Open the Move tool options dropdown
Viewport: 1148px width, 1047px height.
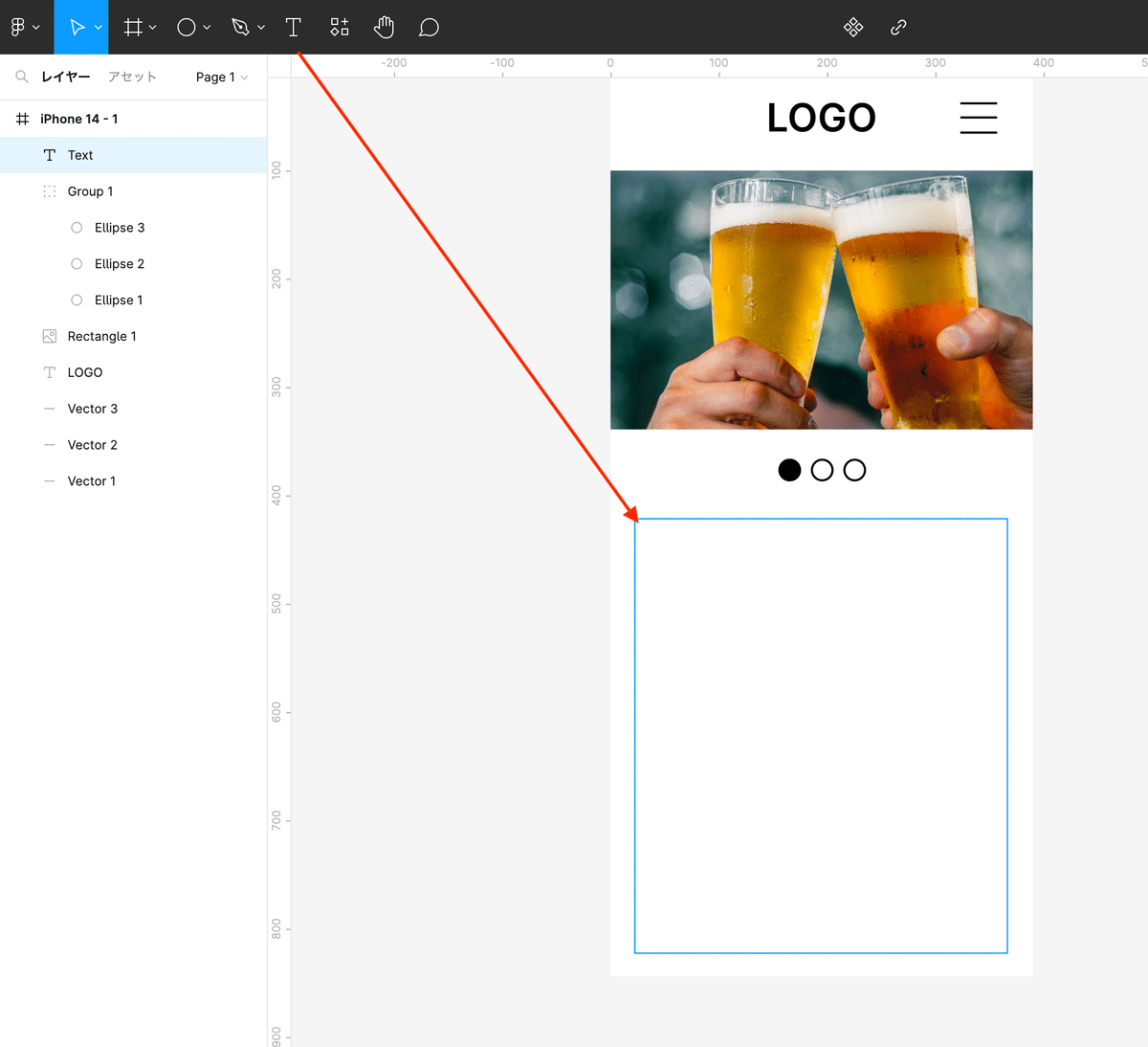[99, 28]
